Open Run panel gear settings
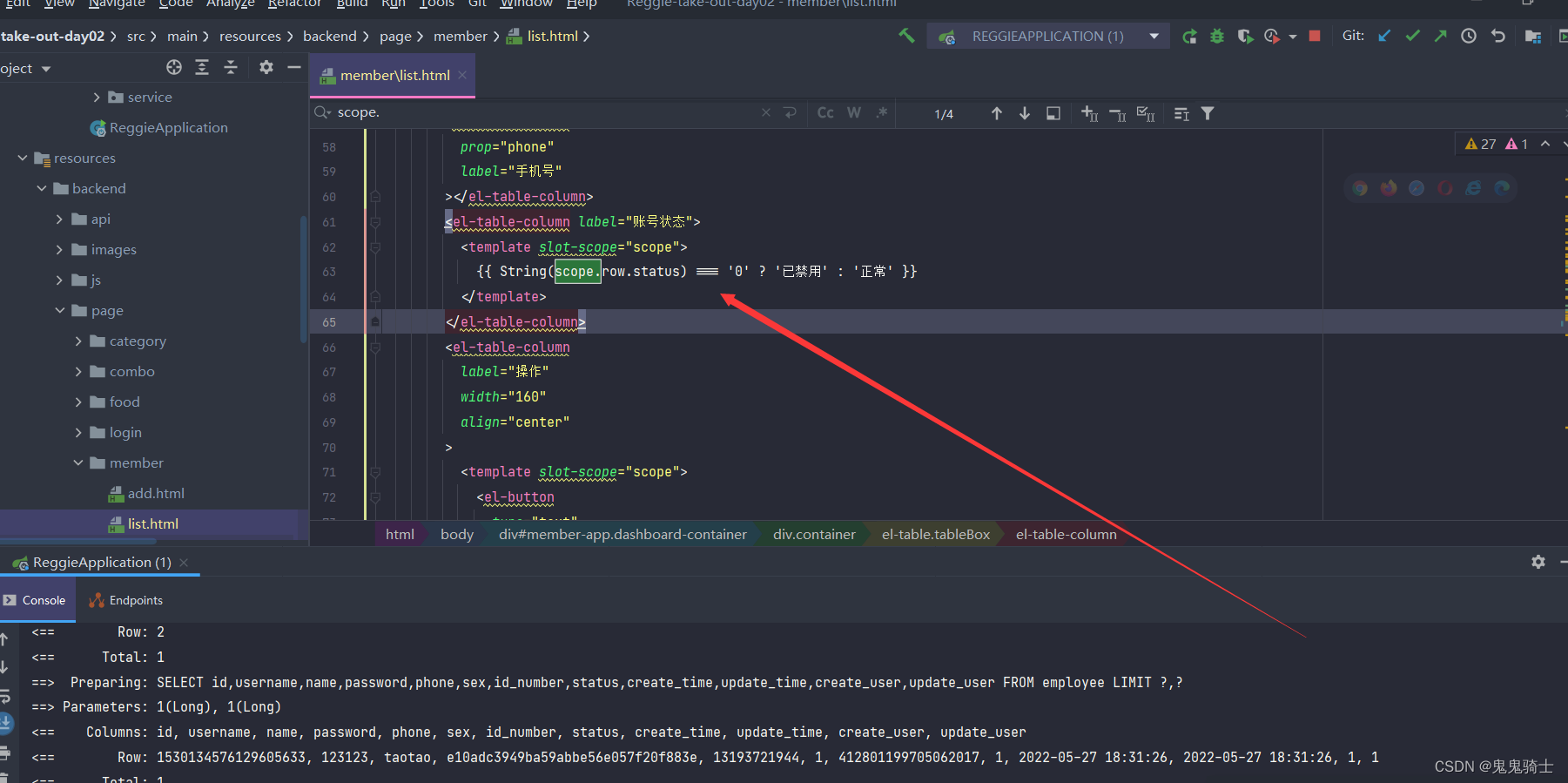Screen dimensions: 1568x783 1538,562
